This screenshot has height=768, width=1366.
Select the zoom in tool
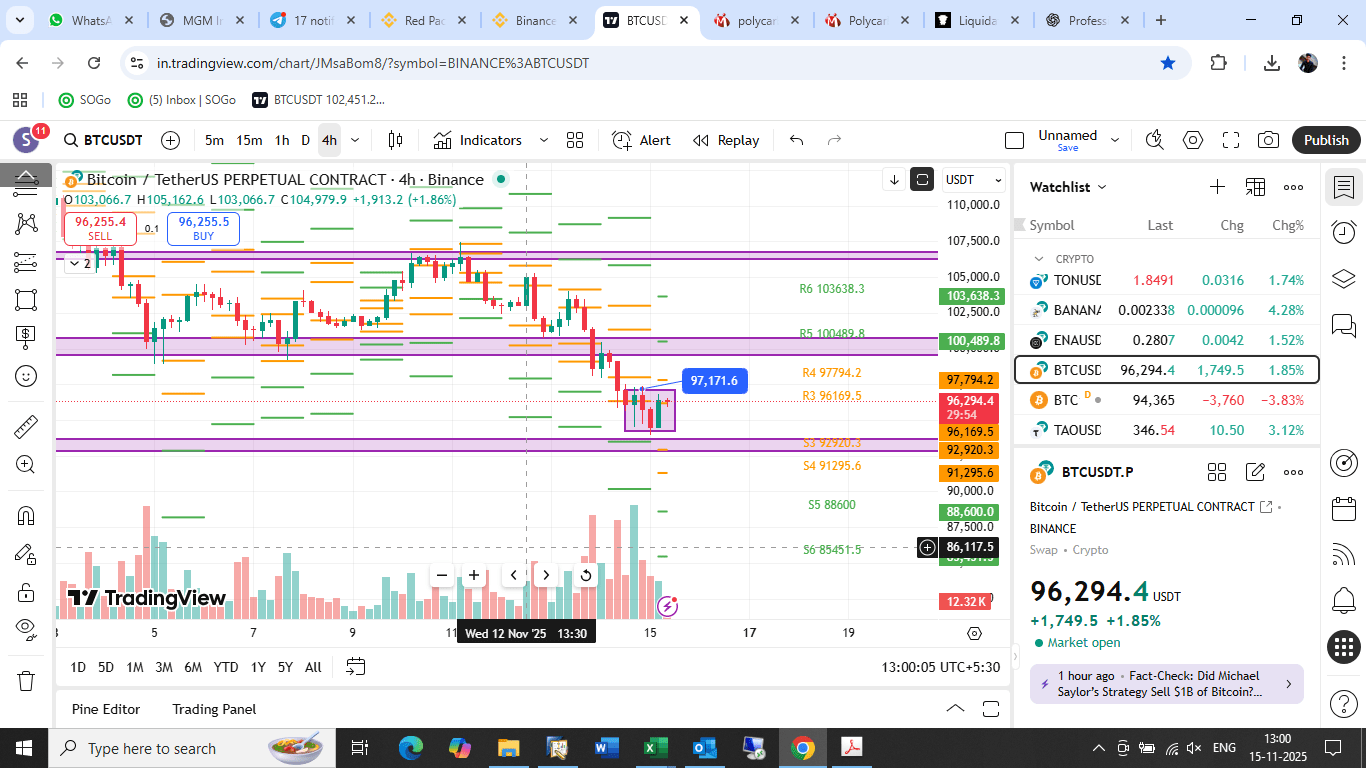click(x=26, y=465)
